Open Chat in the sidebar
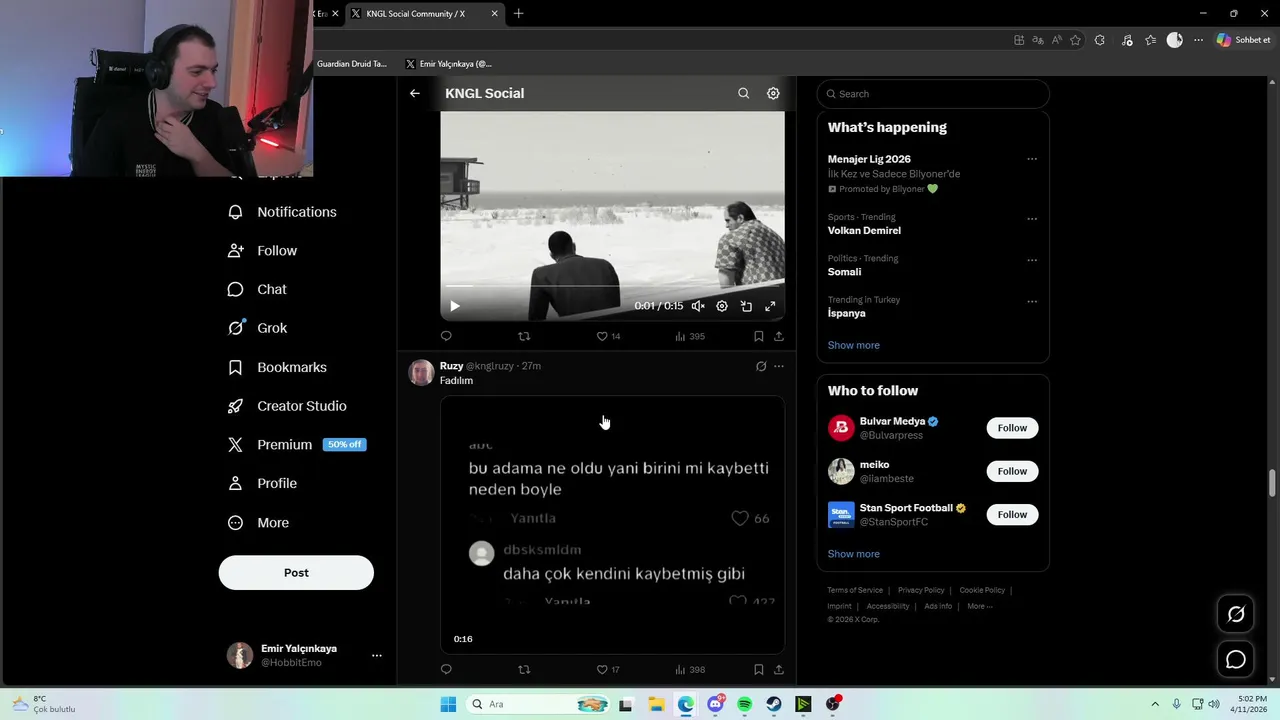Screen dimensions: 1280x720 pyautogui.click(x=257, y=289)
